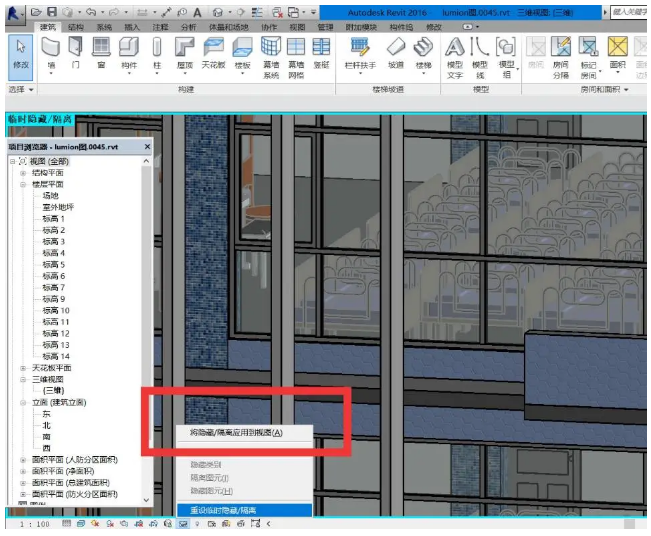The image size is (651, 536).
Task: Expand the 面积平面 (净面积) node
Action: coord(23,472)
